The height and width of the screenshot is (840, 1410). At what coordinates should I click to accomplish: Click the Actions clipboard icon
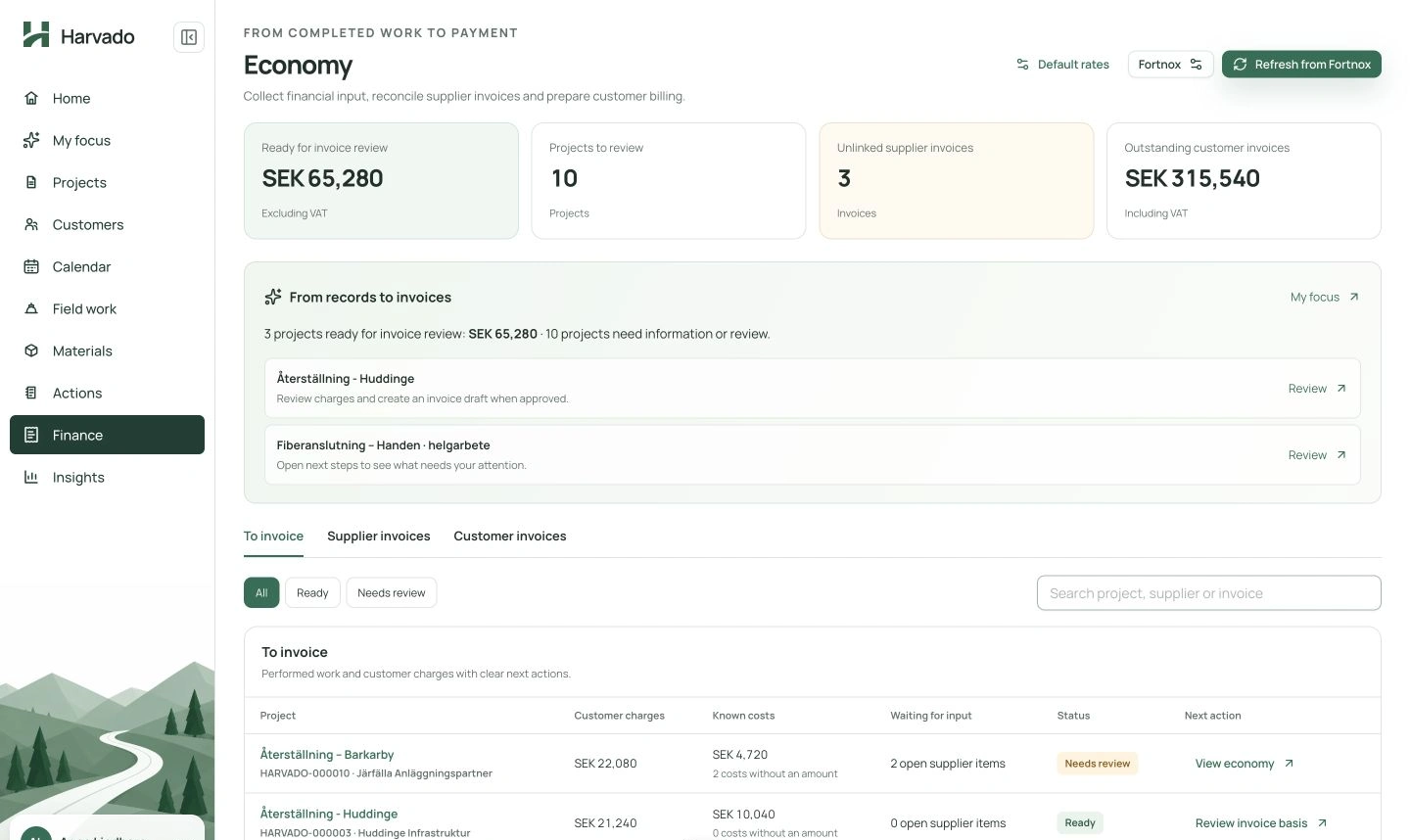tap(31, 393)
